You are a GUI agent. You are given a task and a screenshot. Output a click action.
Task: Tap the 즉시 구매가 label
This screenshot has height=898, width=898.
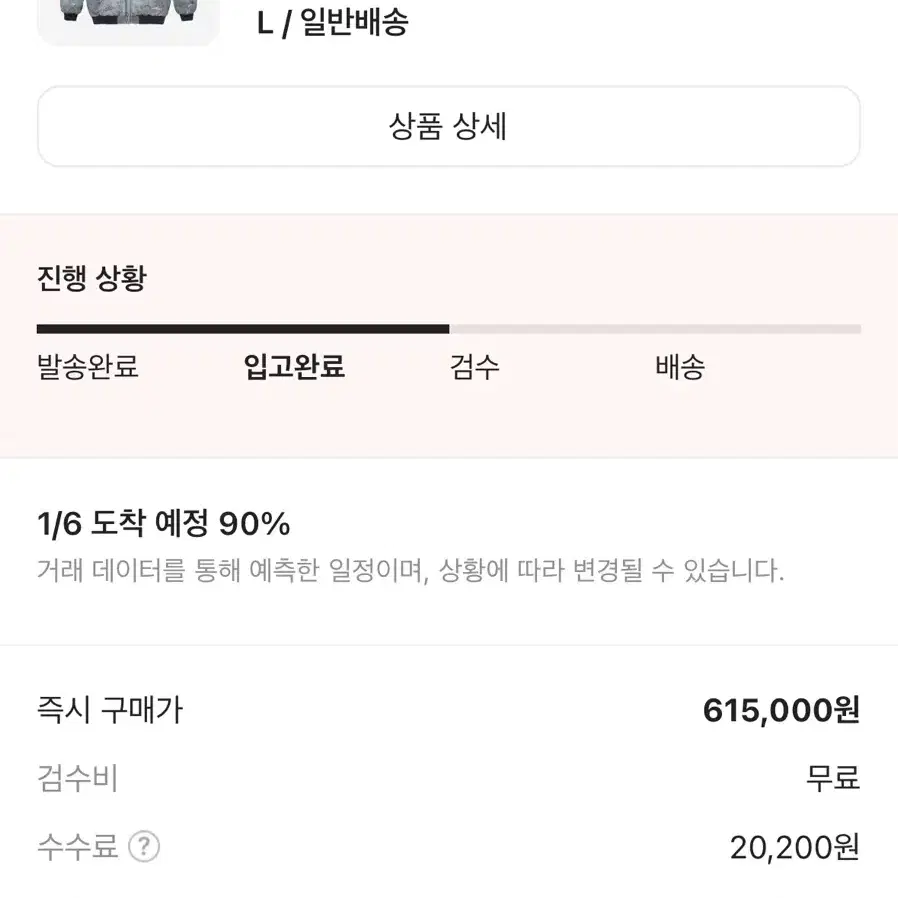point(109,710)
